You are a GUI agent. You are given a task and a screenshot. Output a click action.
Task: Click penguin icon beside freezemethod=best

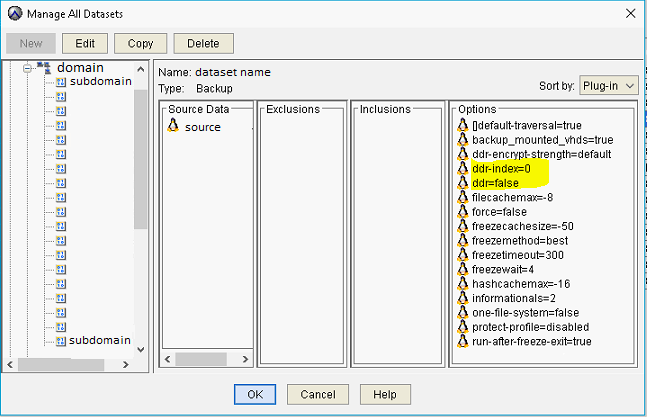coord(463,241)
